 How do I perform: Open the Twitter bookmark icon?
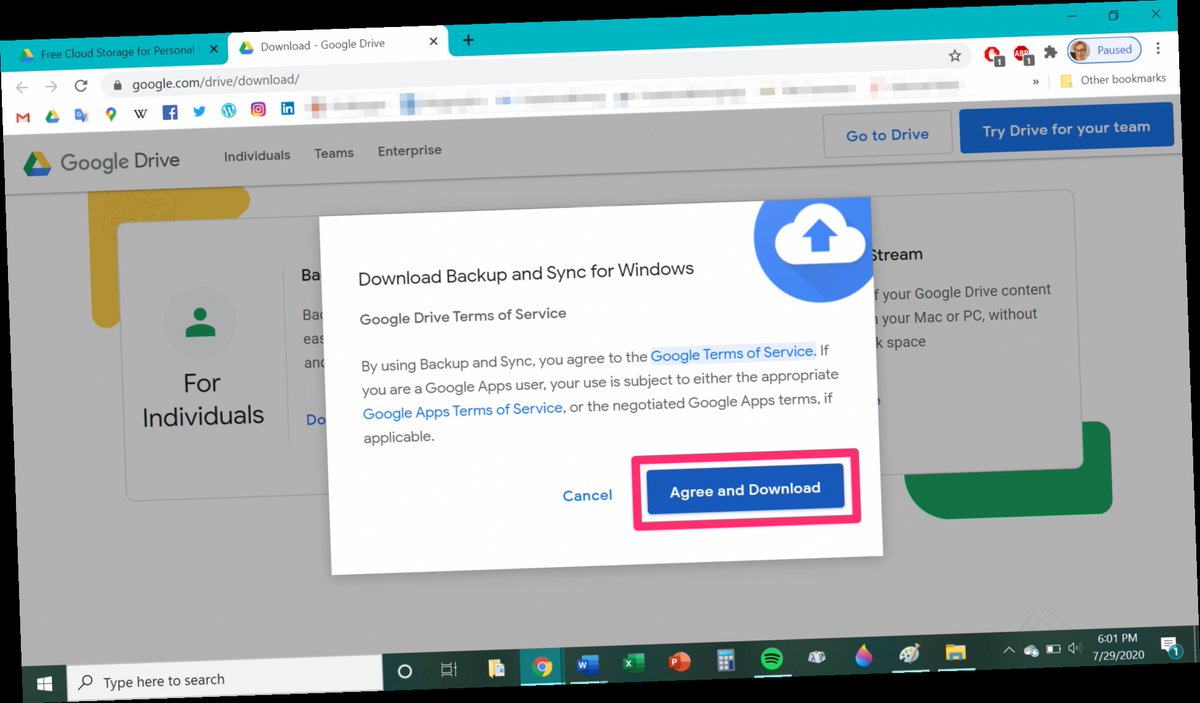click(x=199, y=111)
